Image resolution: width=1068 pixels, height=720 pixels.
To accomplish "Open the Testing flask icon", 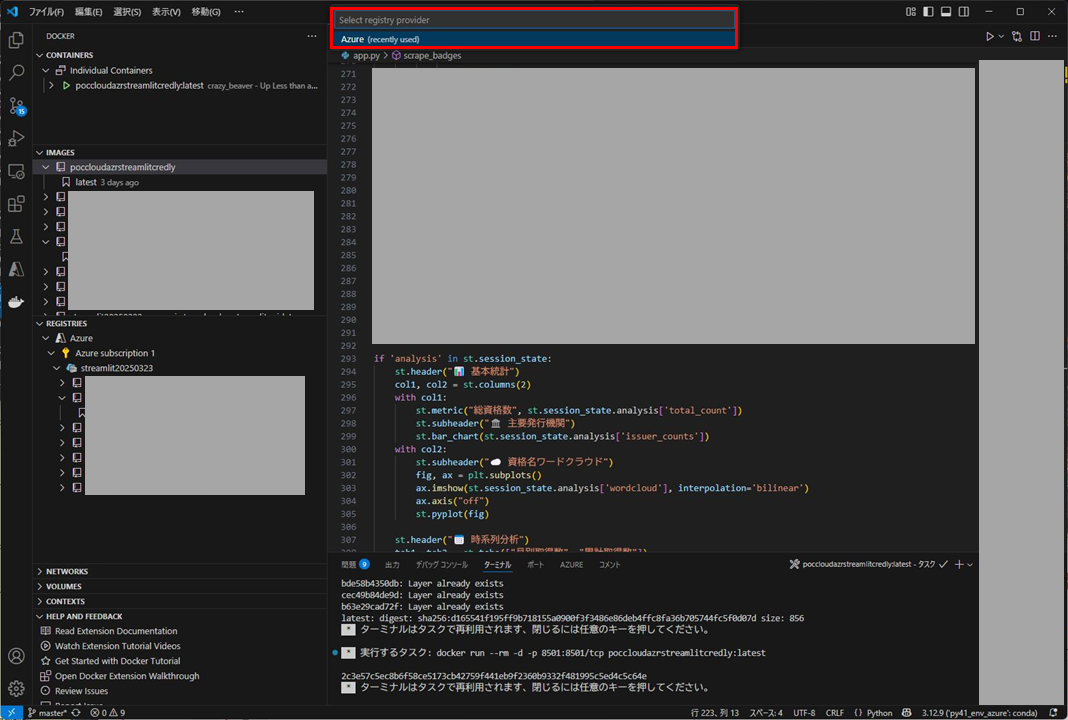I will 16,236.
